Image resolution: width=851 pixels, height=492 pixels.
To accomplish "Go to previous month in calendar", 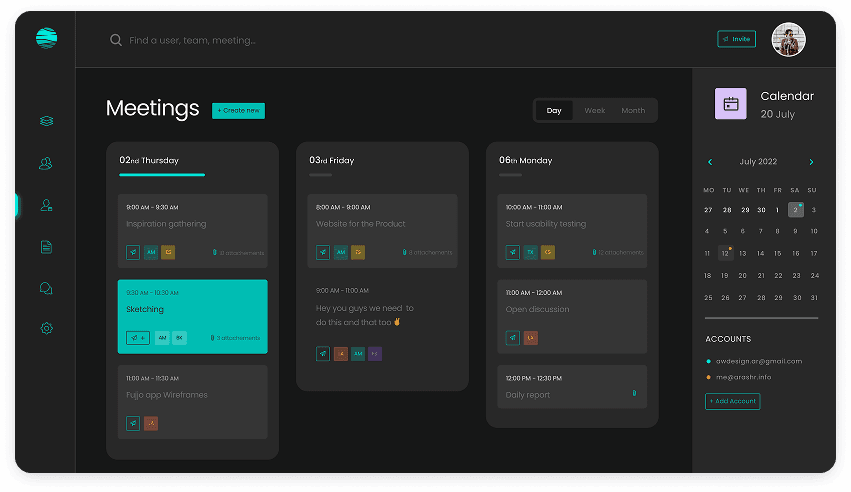I will click(x=710, y=162).
